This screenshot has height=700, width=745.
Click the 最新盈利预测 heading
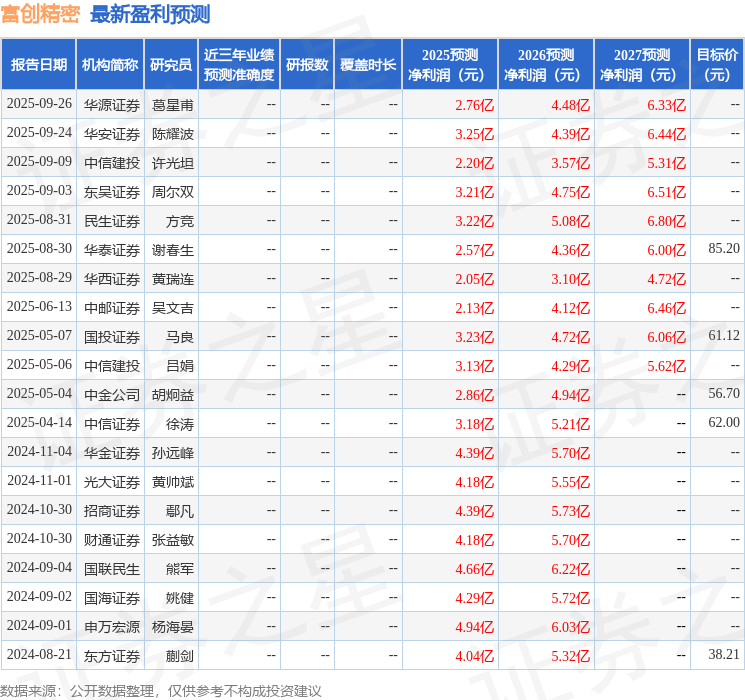pyautogui.click(x=150, y=14)
